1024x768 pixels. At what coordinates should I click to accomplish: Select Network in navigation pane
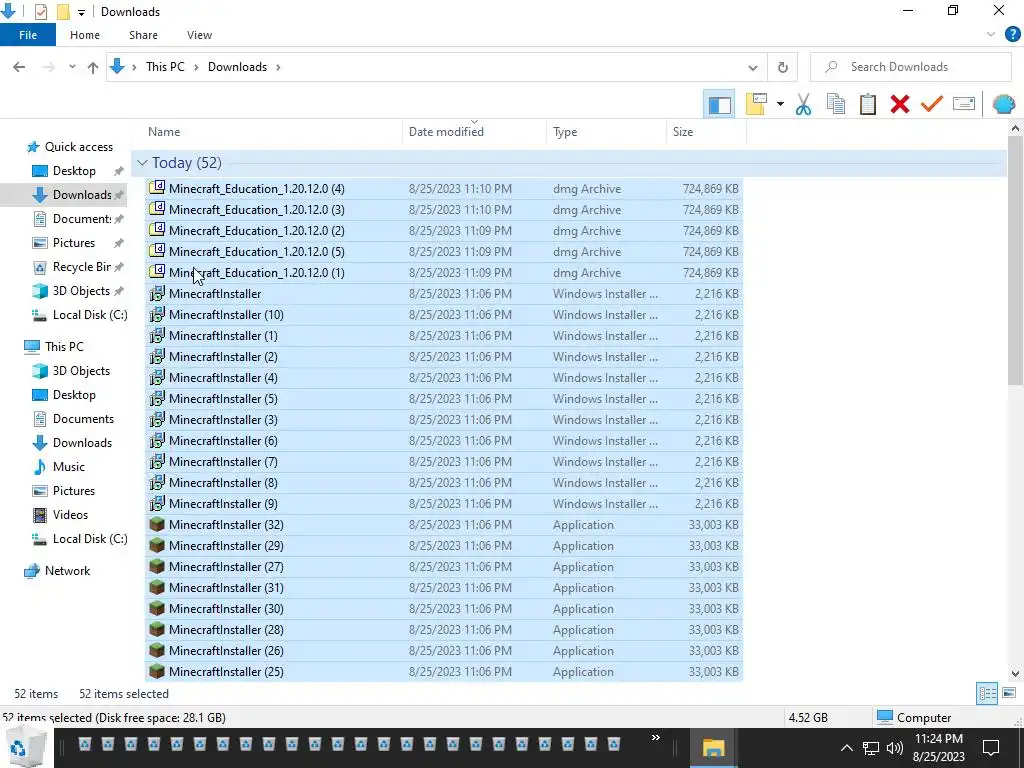pos(67,571)
